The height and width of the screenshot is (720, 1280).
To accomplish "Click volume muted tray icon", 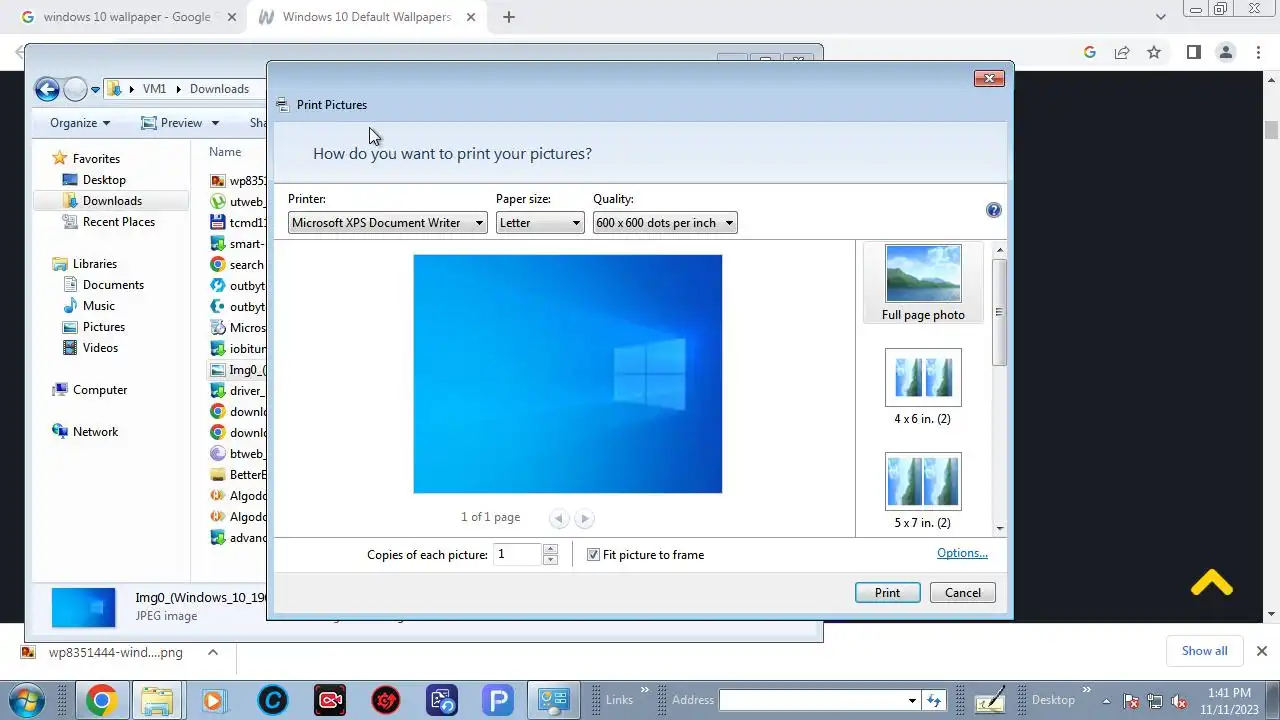I will click(x=1179, y=701).
